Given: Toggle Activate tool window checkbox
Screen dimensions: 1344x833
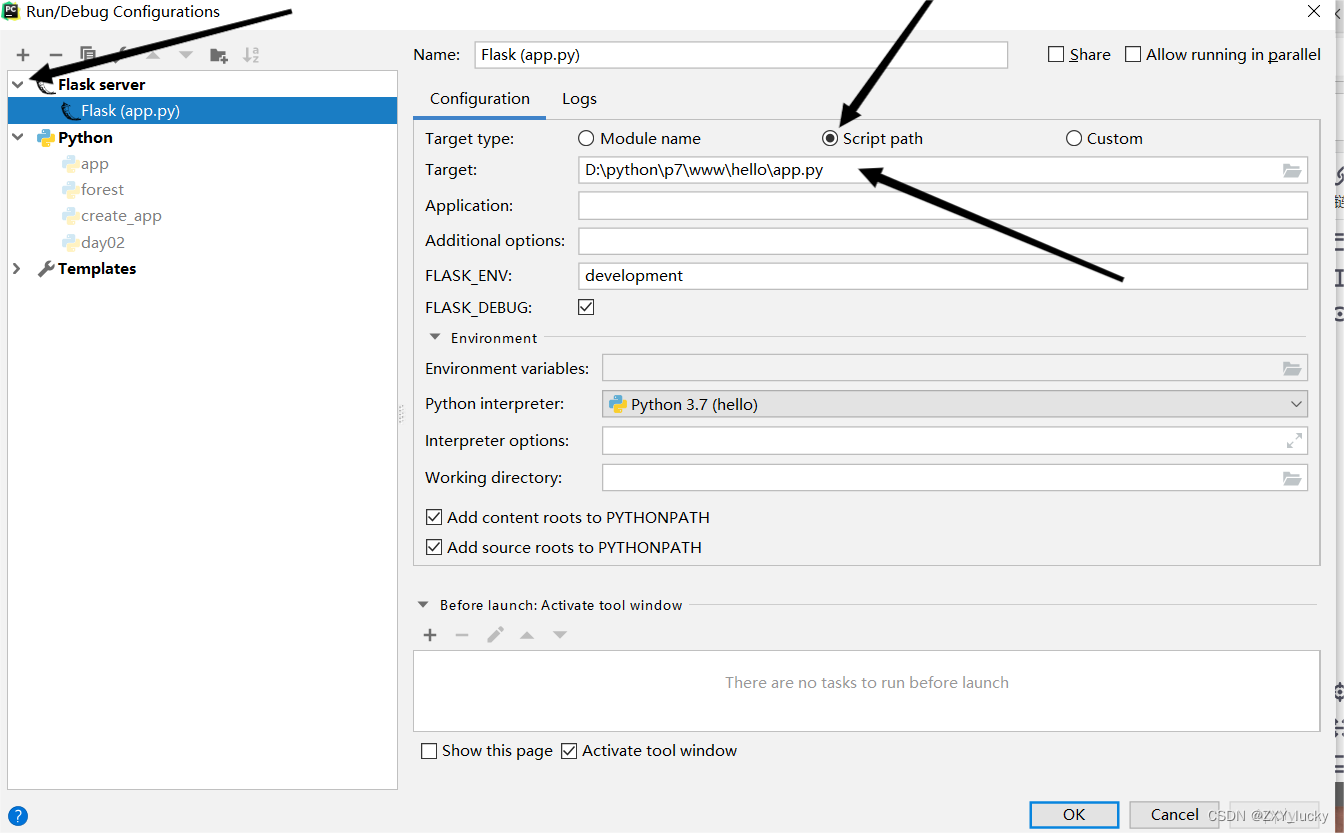Looking at the screenshot, I should (x=569, y=751).
